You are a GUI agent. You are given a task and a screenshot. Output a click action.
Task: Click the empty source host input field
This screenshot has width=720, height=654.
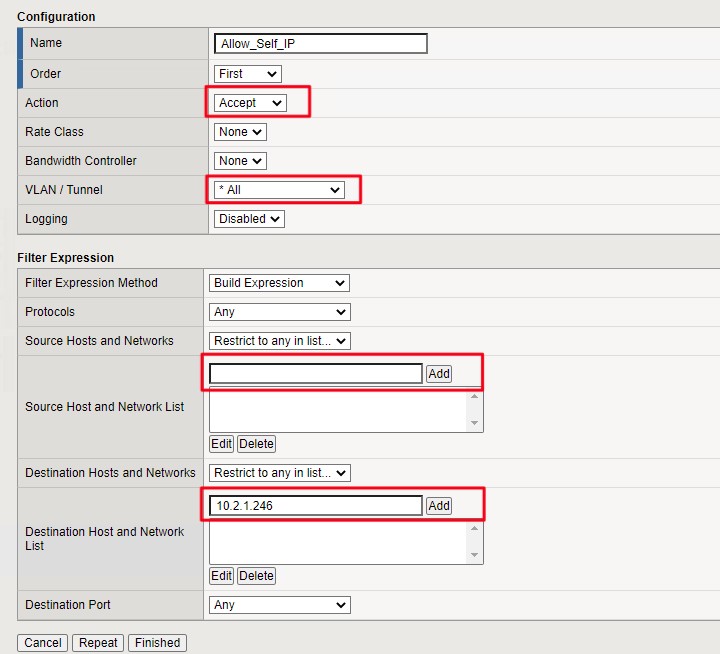click(x=316, y=374)
